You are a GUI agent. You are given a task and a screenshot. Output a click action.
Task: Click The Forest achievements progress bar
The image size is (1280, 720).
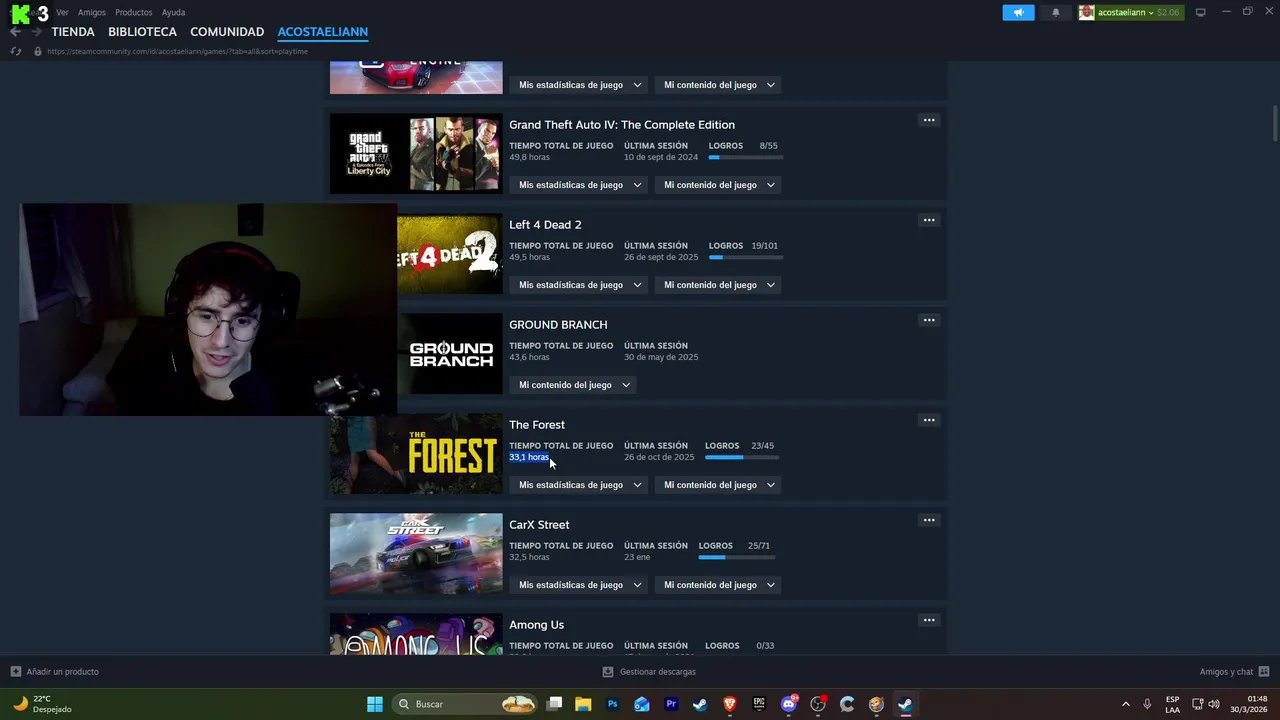[x=742, y=458]
